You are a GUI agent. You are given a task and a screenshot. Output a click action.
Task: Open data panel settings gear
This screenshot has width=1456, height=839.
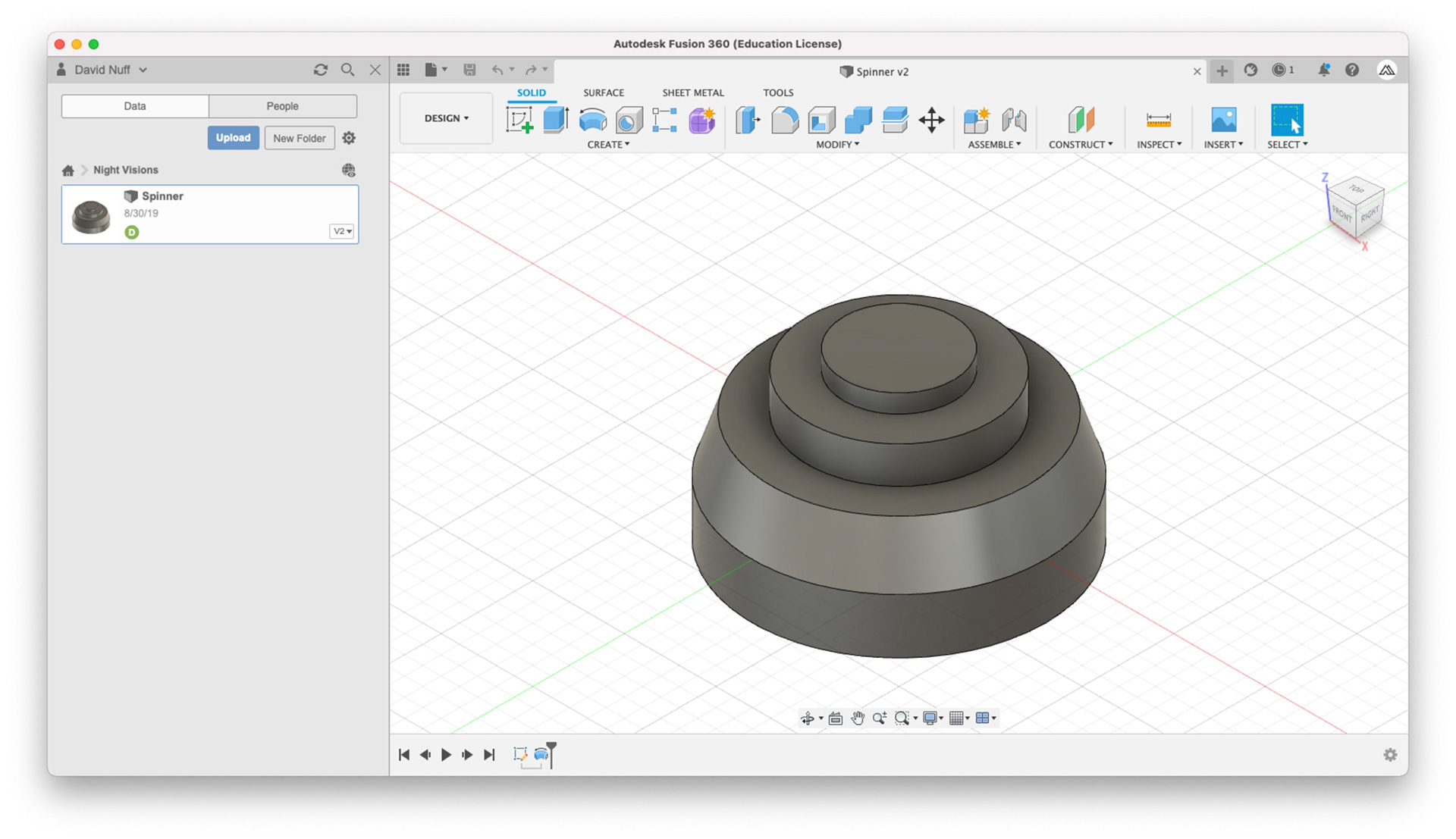coord(349,138)
